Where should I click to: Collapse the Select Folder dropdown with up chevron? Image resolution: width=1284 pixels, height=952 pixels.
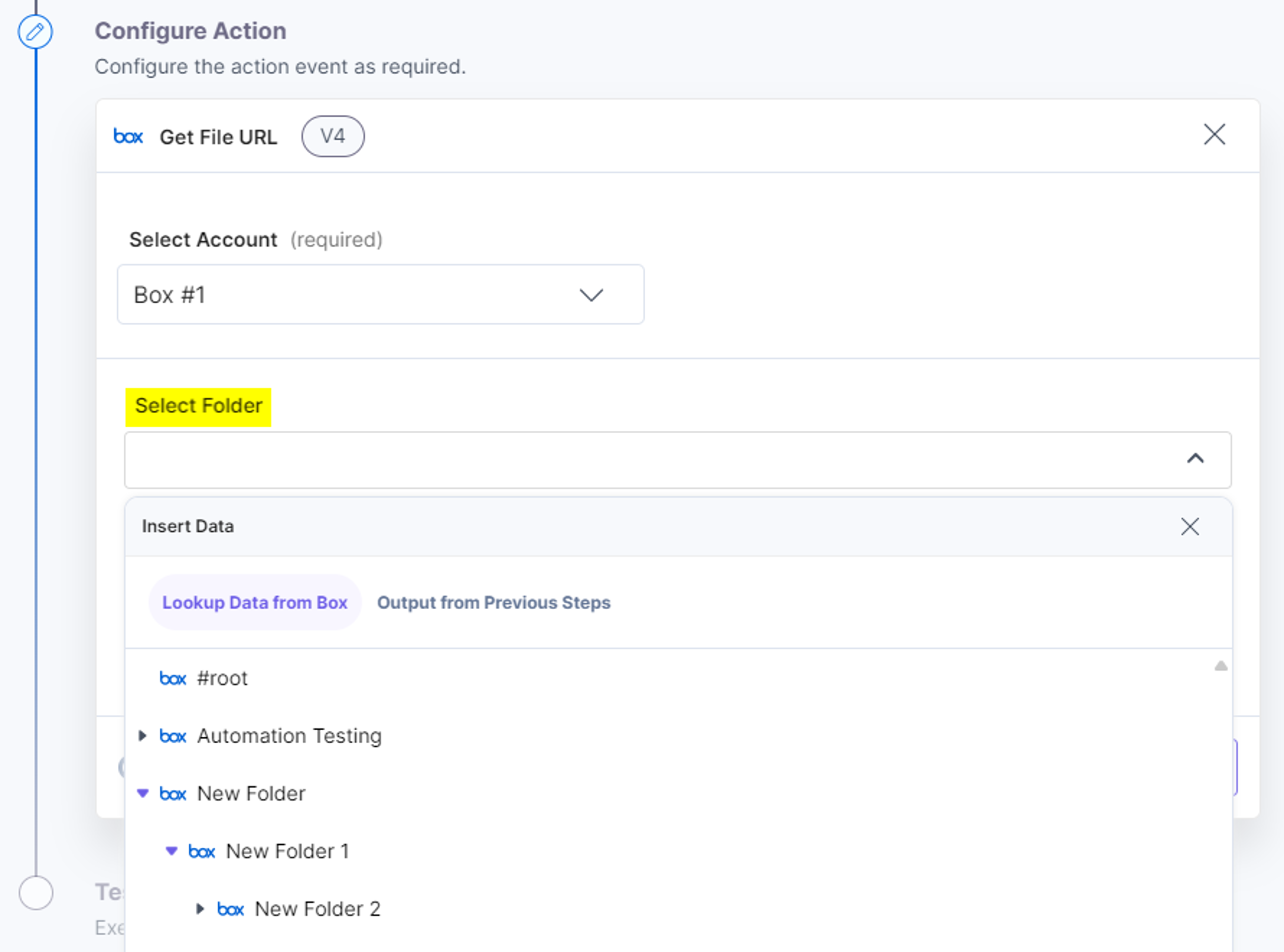(1195, 458)
